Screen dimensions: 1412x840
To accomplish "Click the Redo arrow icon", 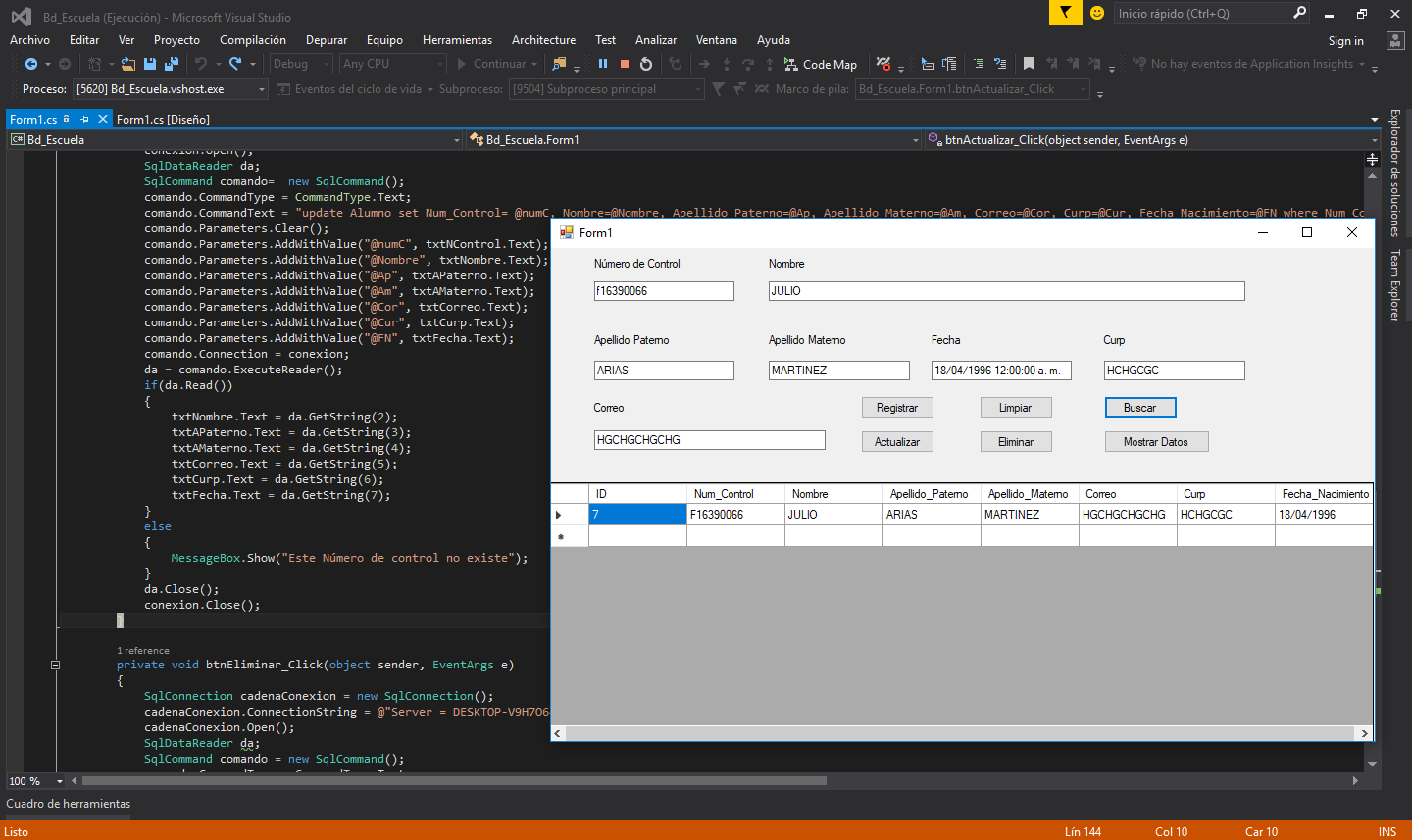I will (x=235, y=64).
